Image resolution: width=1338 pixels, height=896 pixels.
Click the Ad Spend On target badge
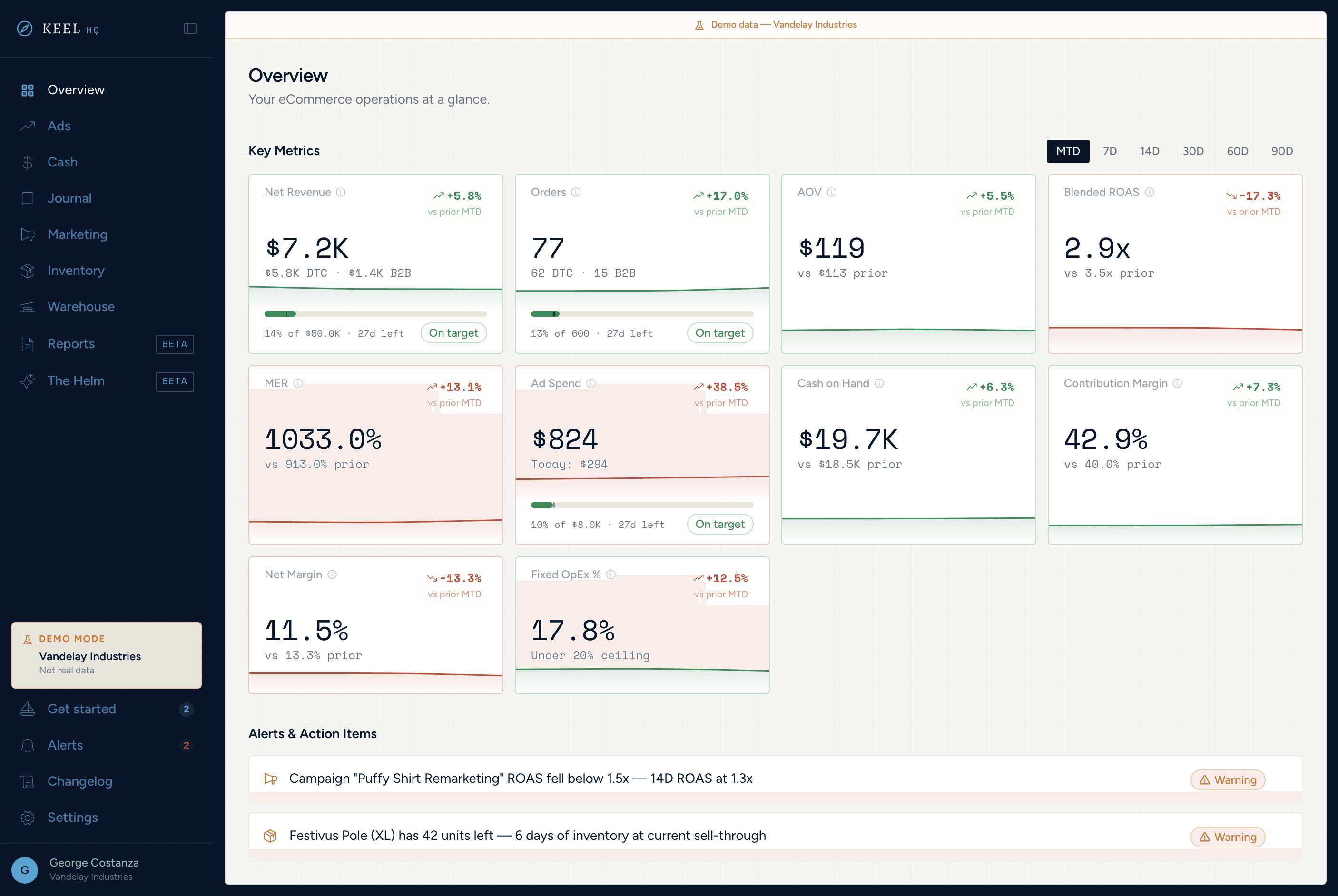tap(720, 524)
